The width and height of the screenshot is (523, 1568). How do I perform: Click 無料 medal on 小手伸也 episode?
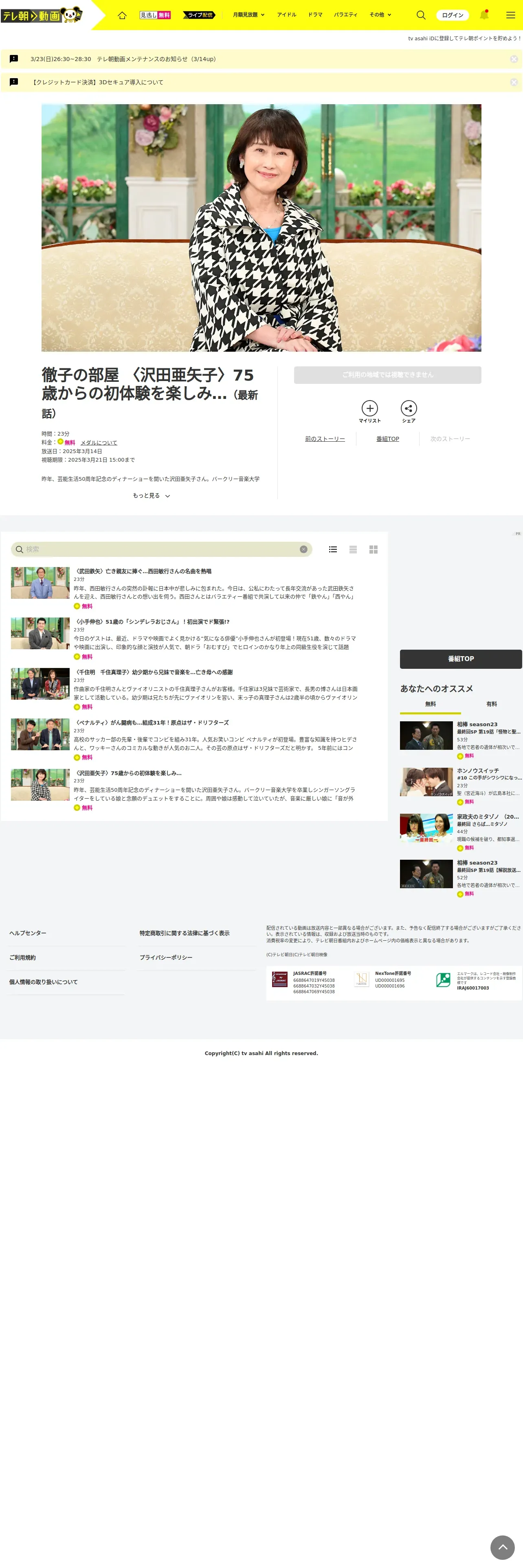click(84, 657)
